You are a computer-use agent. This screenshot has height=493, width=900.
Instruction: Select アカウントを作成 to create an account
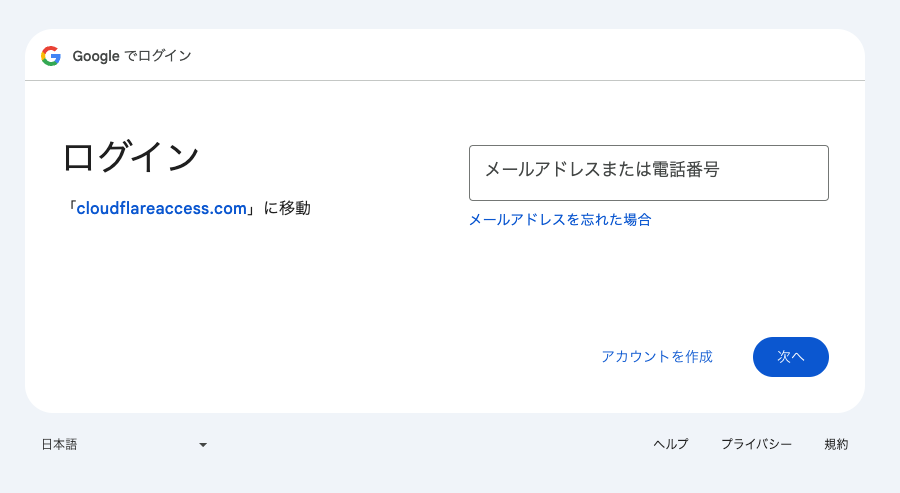pos(657,357)
